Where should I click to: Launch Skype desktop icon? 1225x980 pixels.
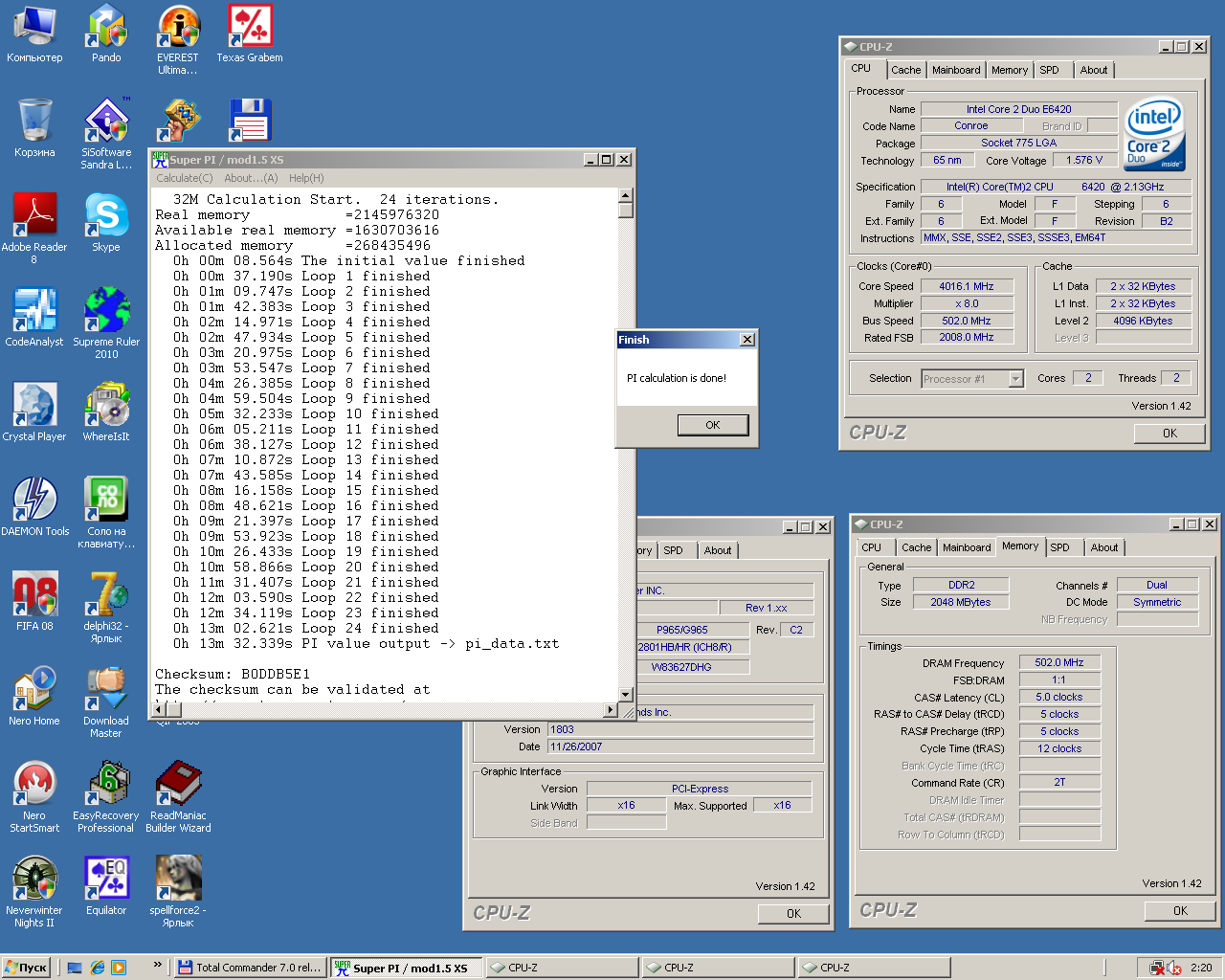[x=106, y=223]
